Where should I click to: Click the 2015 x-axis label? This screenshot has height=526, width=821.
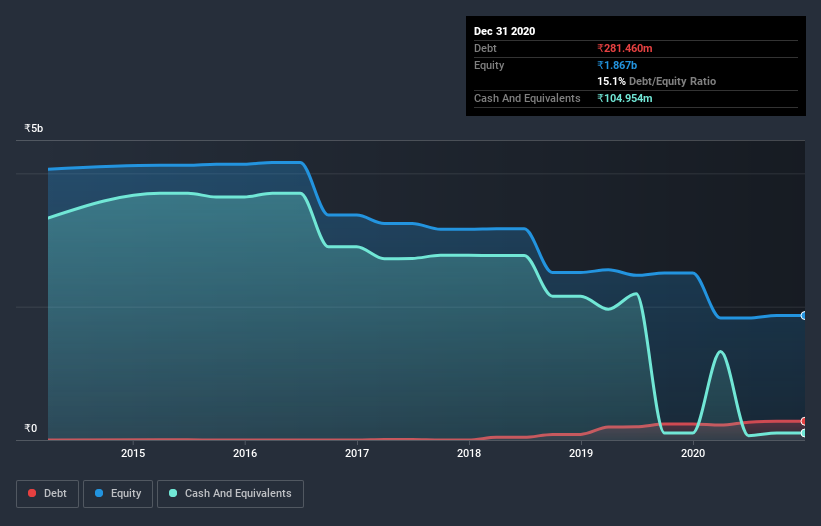[x=133, y=453]
